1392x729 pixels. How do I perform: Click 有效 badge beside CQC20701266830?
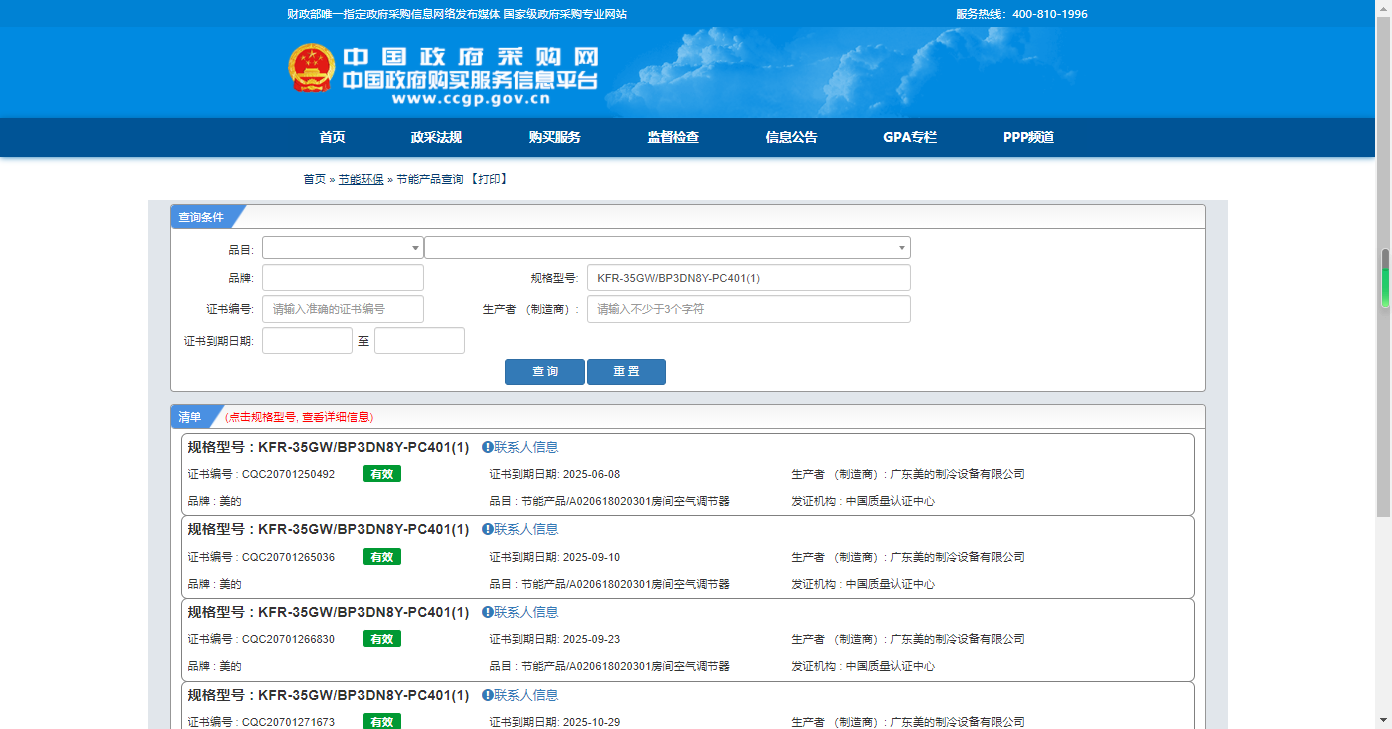coord(382,639)
